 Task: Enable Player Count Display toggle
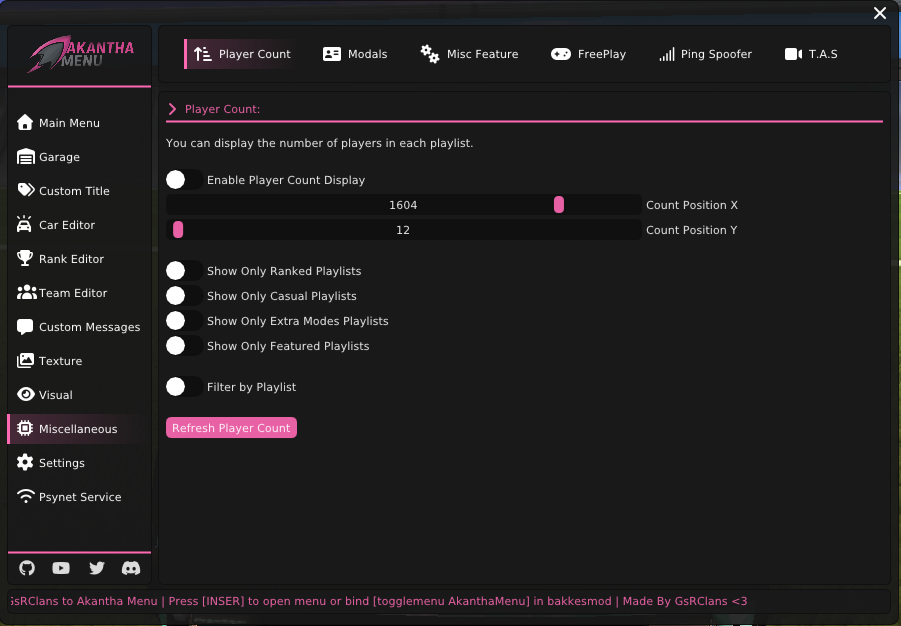(183, 180)
